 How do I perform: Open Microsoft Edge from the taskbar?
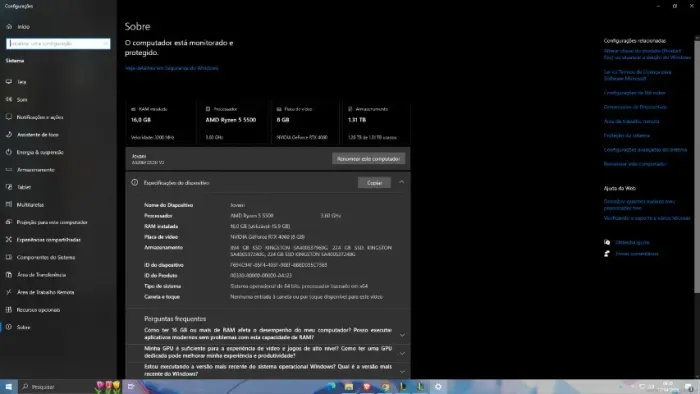(331, 387)
